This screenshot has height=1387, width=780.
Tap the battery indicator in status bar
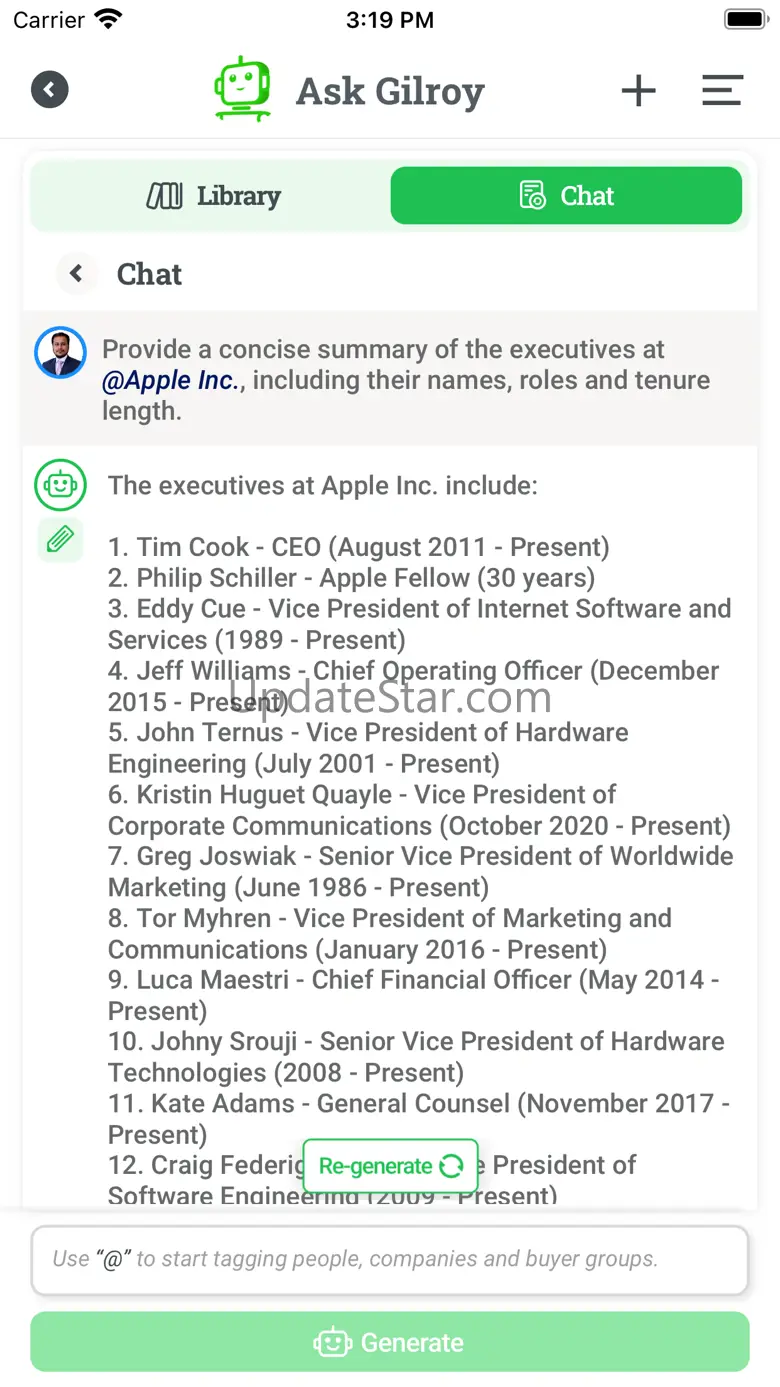[x=745, y=20]
